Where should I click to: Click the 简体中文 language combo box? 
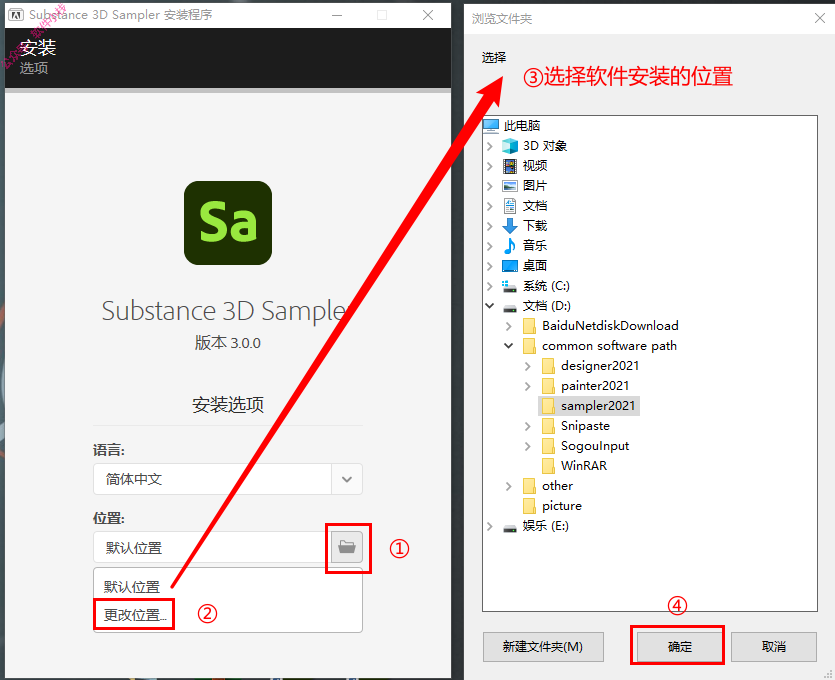228,479
